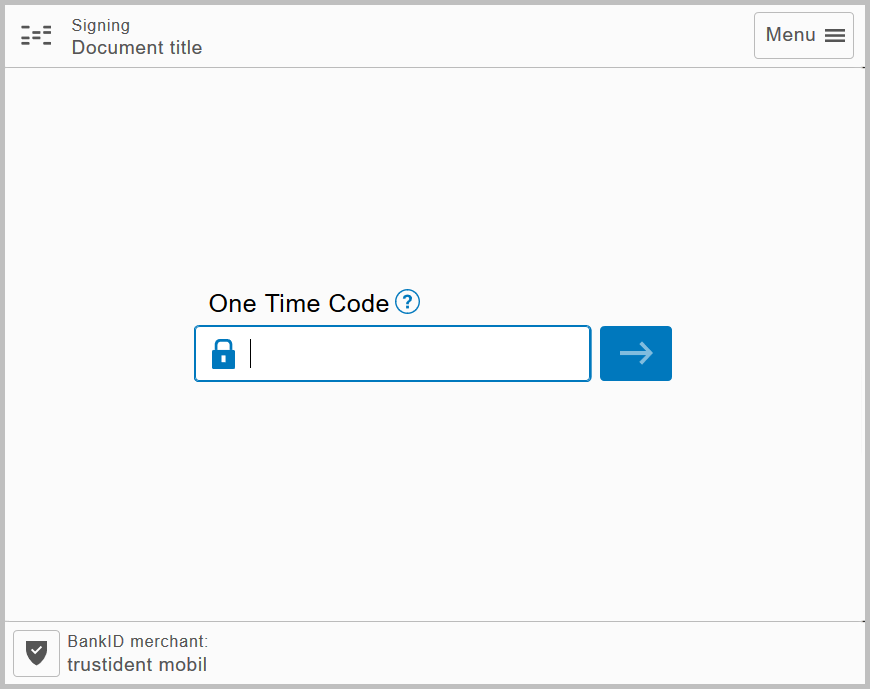Click the word Code in the field label
The image size is (870, 689).
[358, 303]
